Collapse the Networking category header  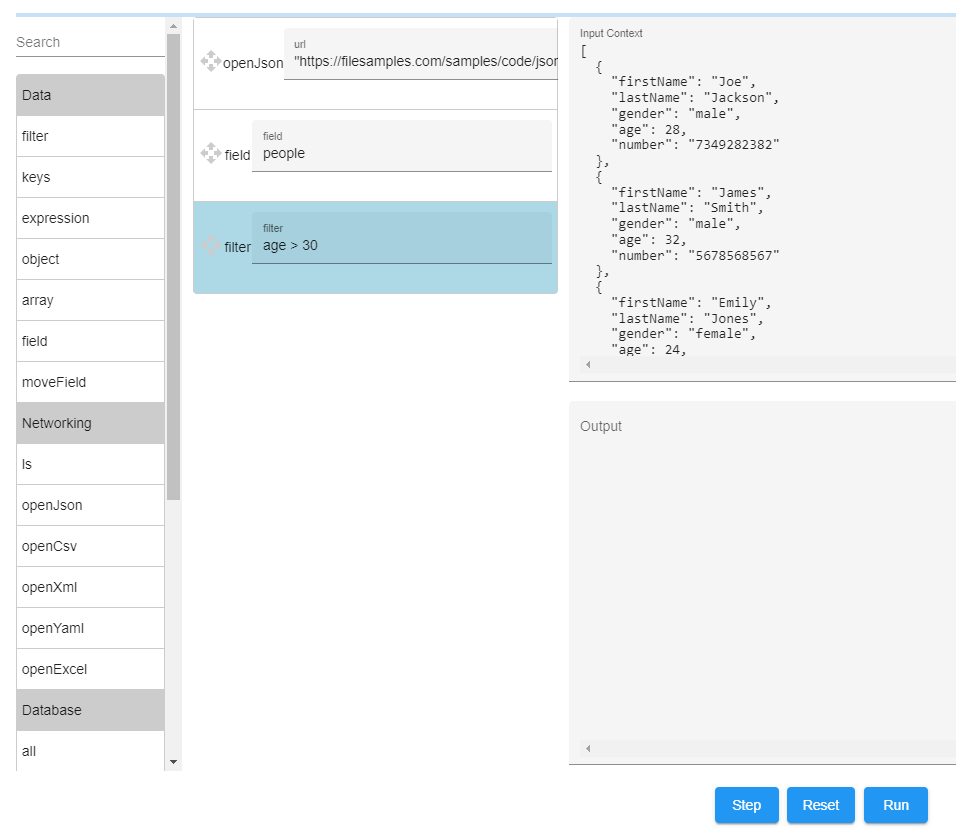coord(90,423)
